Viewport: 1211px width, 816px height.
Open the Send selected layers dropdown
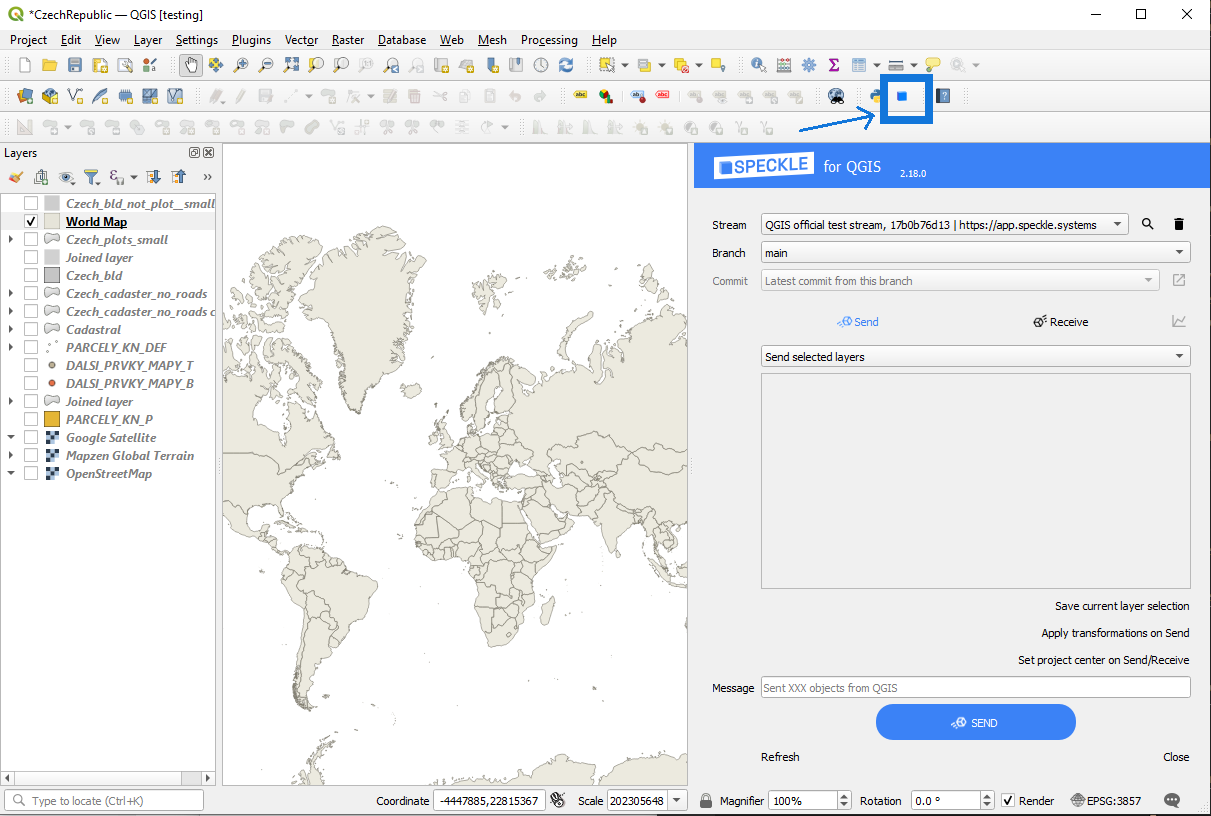click(x=976, y=357)
